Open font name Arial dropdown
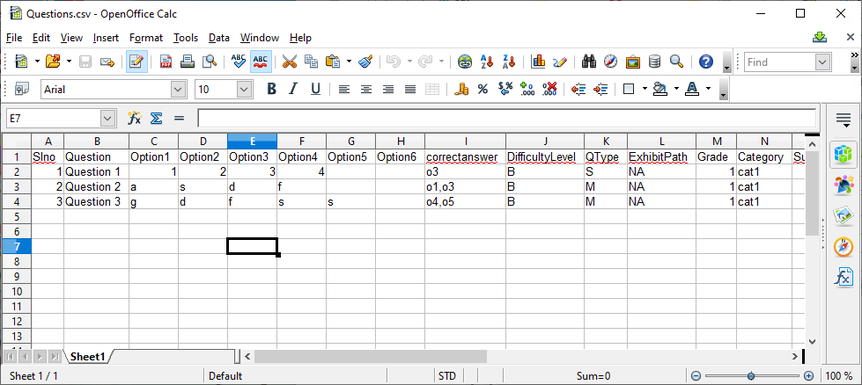 (178, 89)
